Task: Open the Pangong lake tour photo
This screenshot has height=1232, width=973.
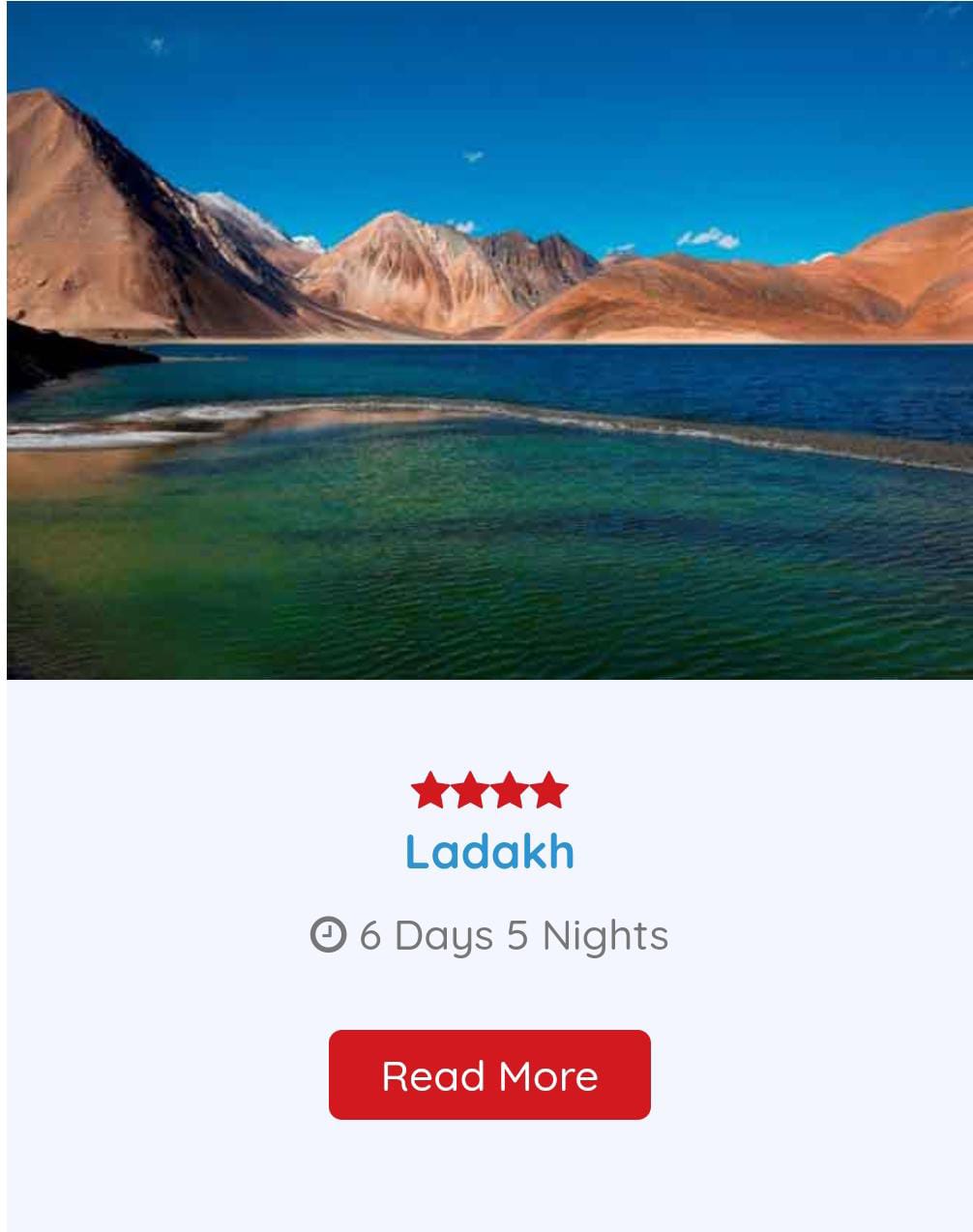Action: click(489, 340)
